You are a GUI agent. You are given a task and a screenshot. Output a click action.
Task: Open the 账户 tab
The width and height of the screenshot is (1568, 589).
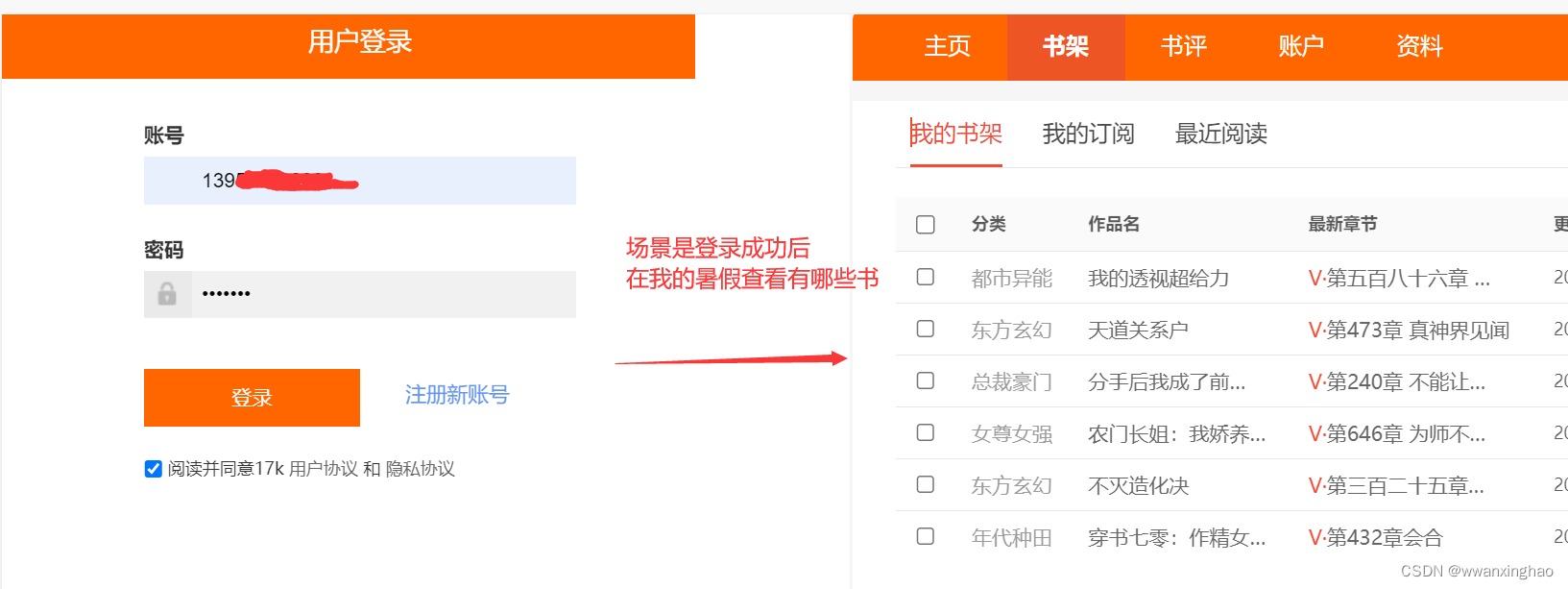pos(1301,46)
